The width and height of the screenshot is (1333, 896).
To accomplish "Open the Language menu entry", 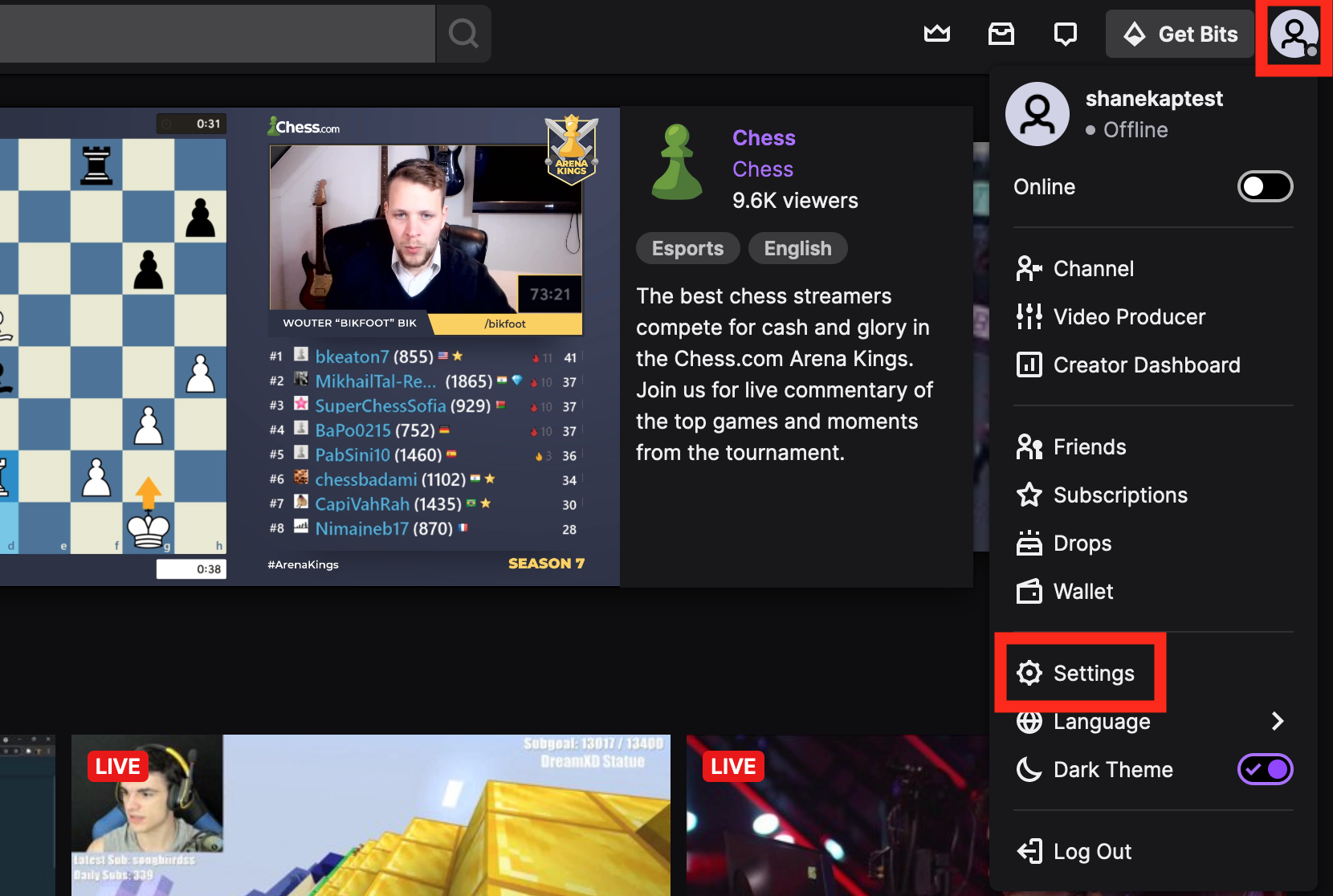I will 1102,722.
